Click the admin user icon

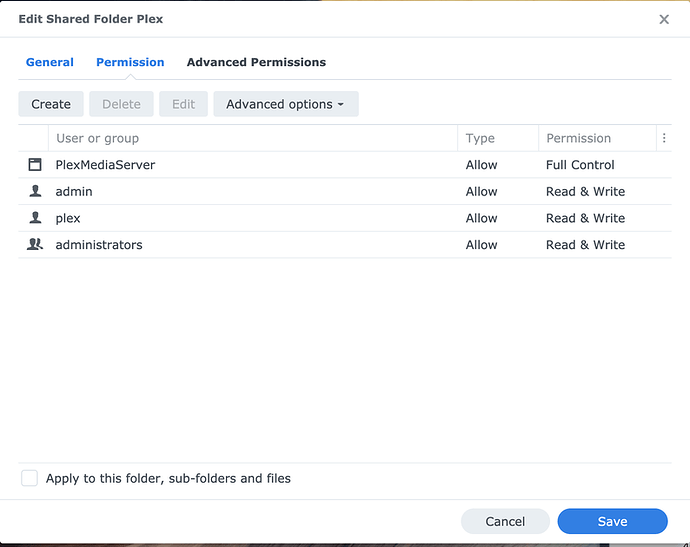[x=35, y=191]
